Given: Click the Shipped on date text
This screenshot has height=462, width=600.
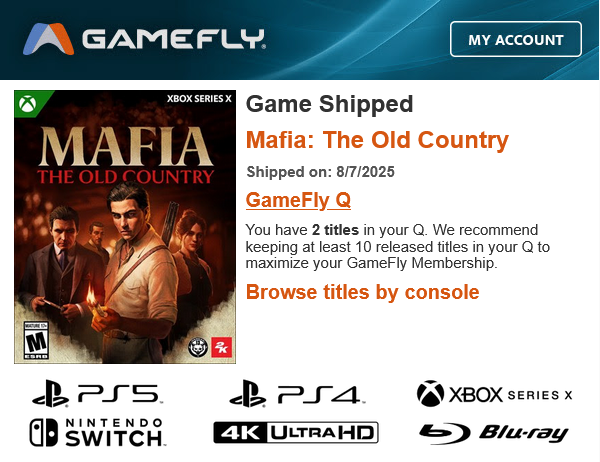Looking at the screenshot, I should coord(320,172).
